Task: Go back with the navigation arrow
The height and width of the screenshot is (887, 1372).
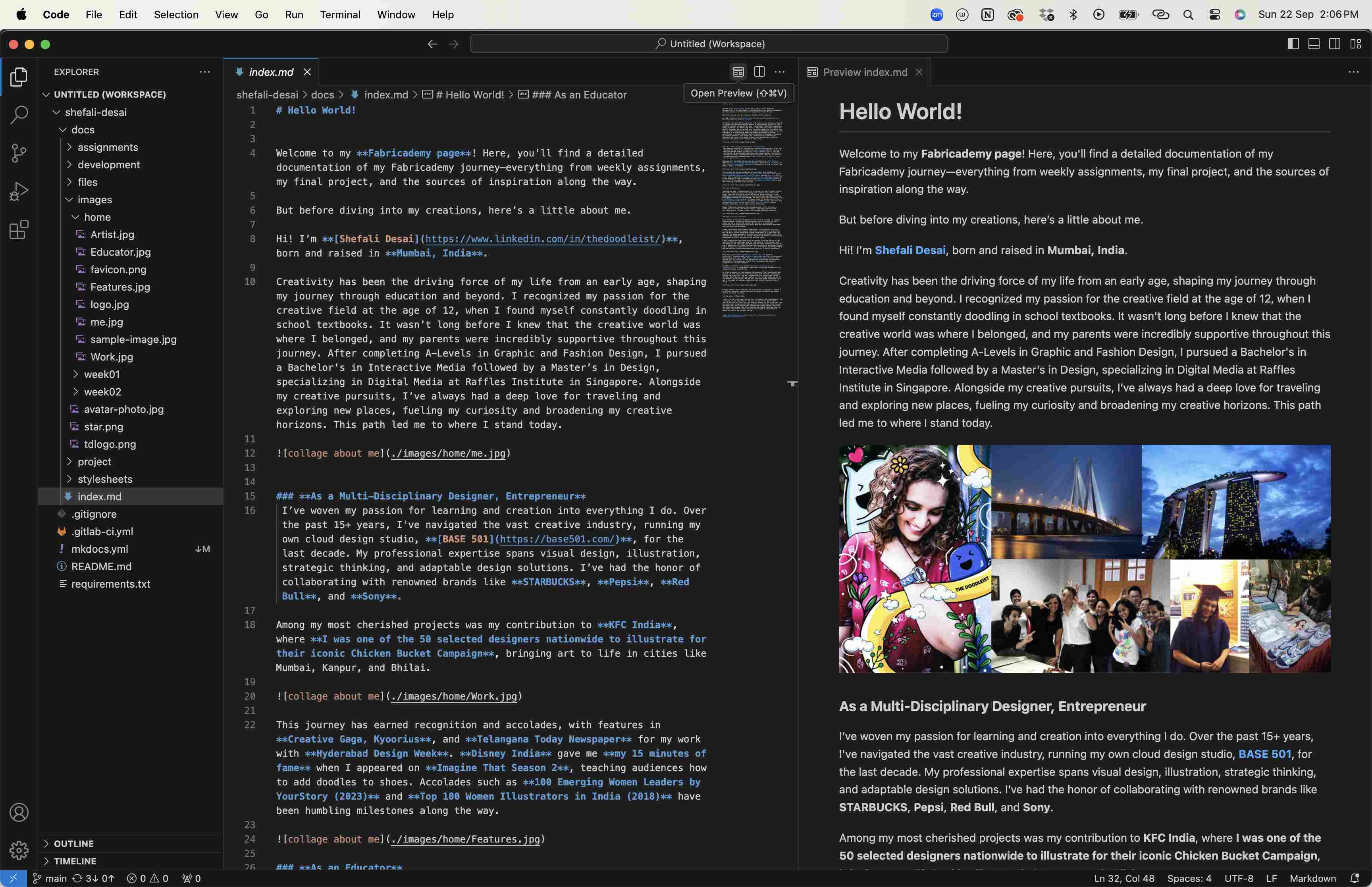Action: (x=432, y=44)
